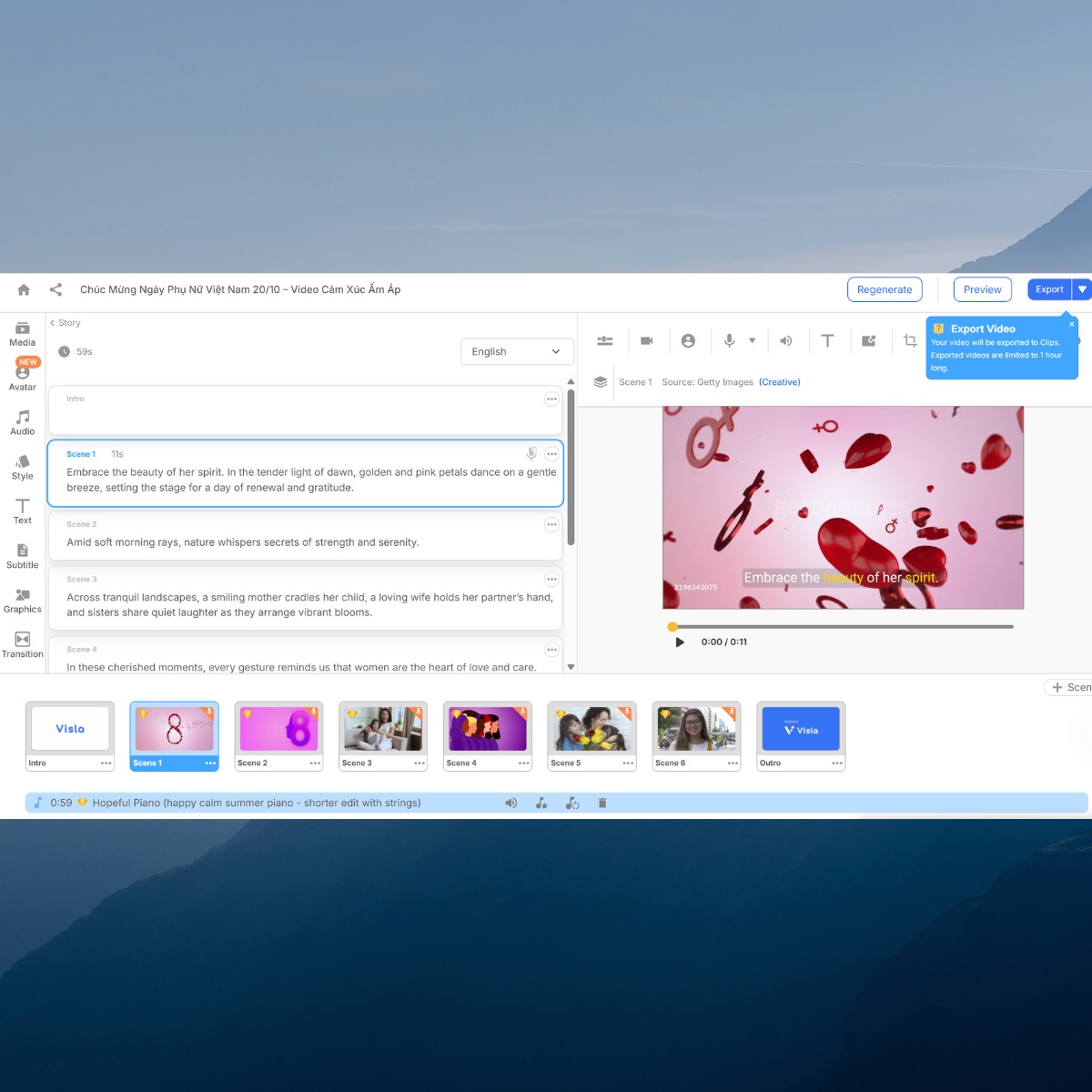Click the Hopeful Piano track name
The height and width of the screenshot is (1092, 1092).
pyautogui.click(x=257, y=803)
